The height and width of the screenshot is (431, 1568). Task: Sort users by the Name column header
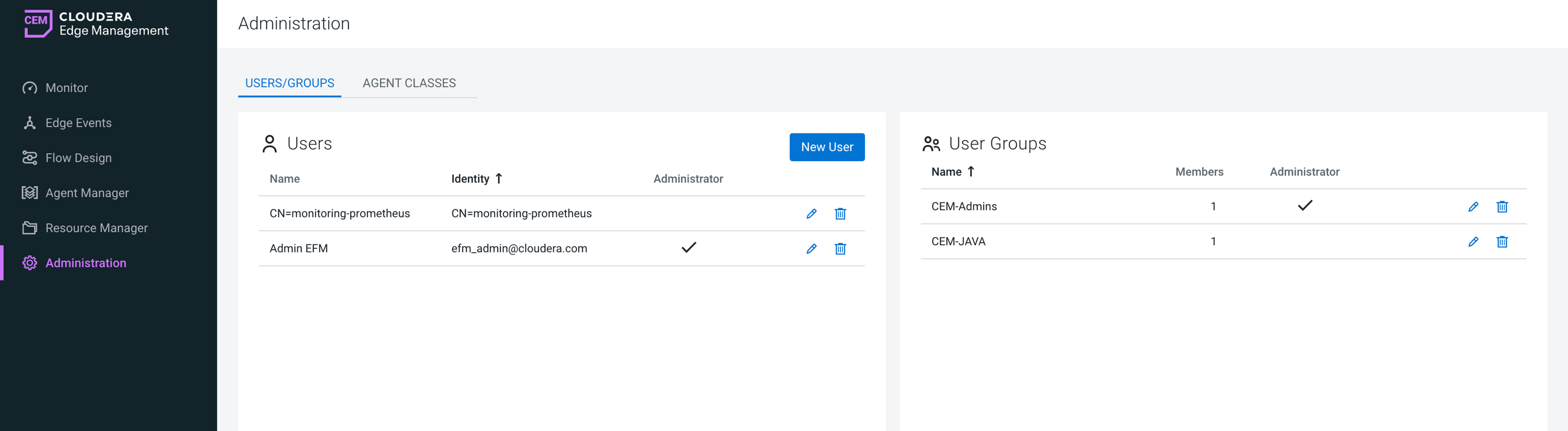point(284,179)
